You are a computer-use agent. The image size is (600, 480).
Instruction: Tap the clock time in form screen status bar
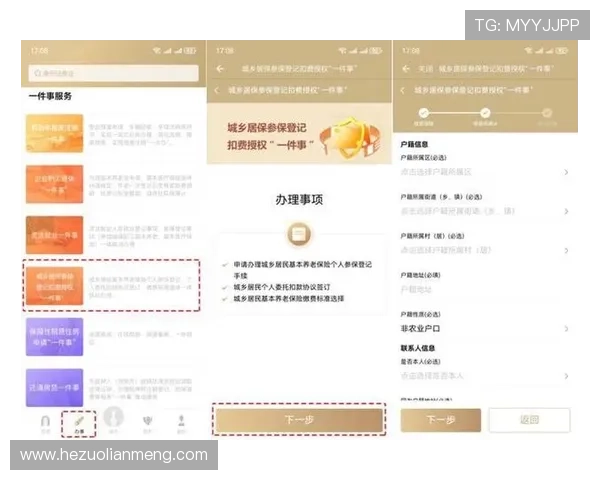pos(411,51)
